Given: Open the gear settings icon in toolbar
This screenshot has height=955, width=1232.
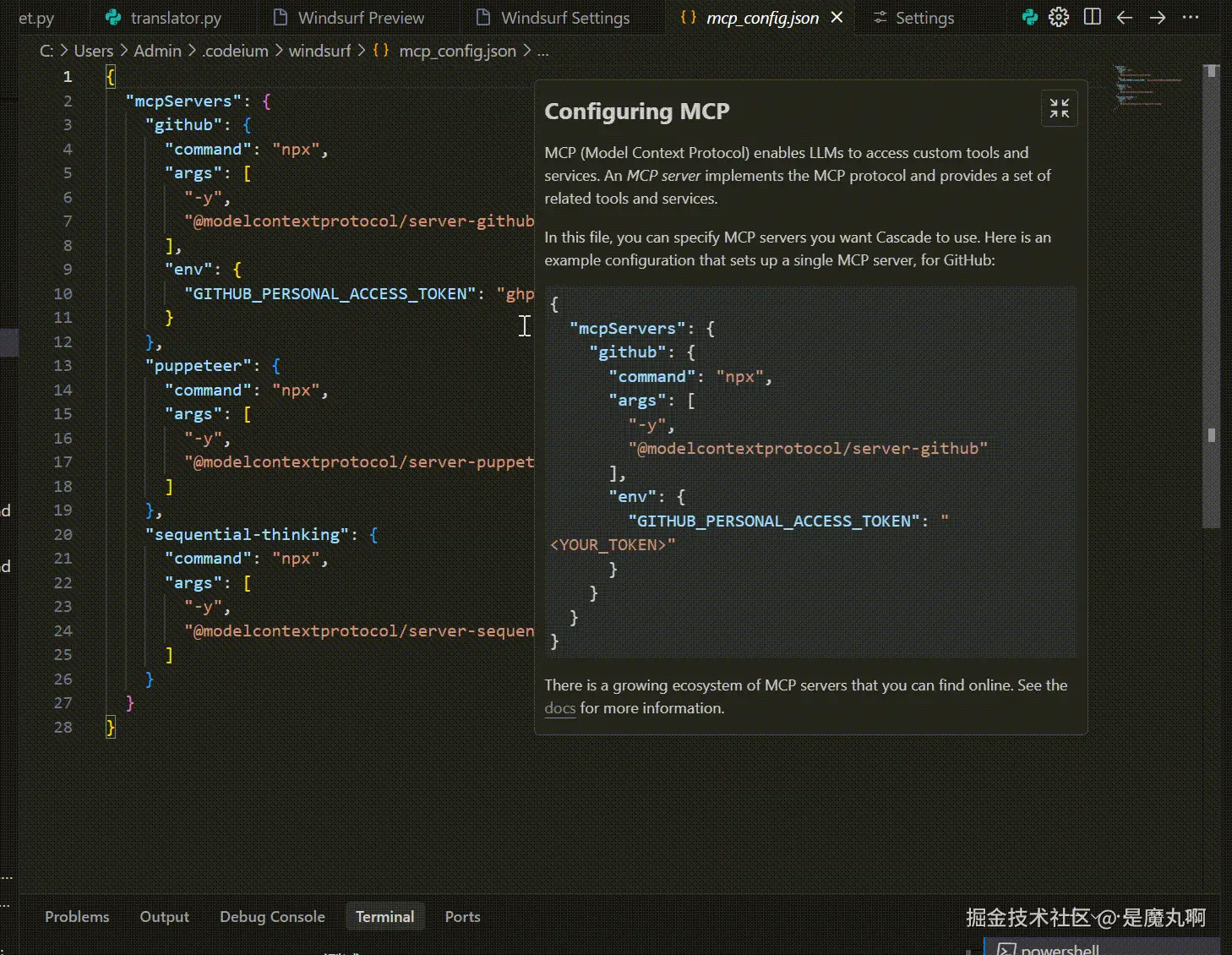Looking at the screenshot, I should pyautogui.click(x=1059, y=17).
